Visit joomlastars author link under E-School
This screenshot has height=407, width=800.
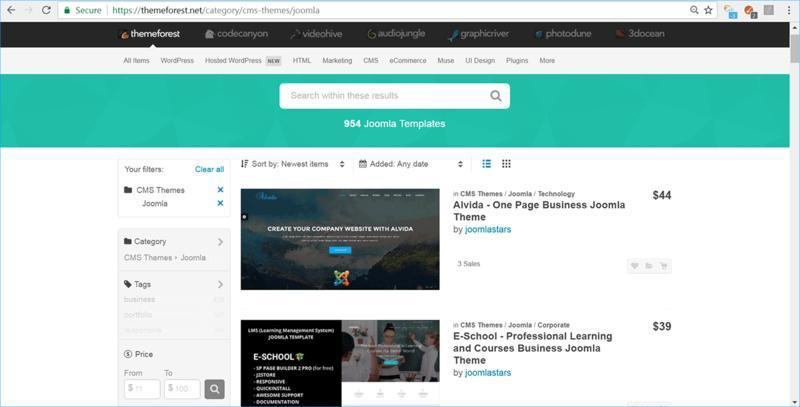(488, 373)
